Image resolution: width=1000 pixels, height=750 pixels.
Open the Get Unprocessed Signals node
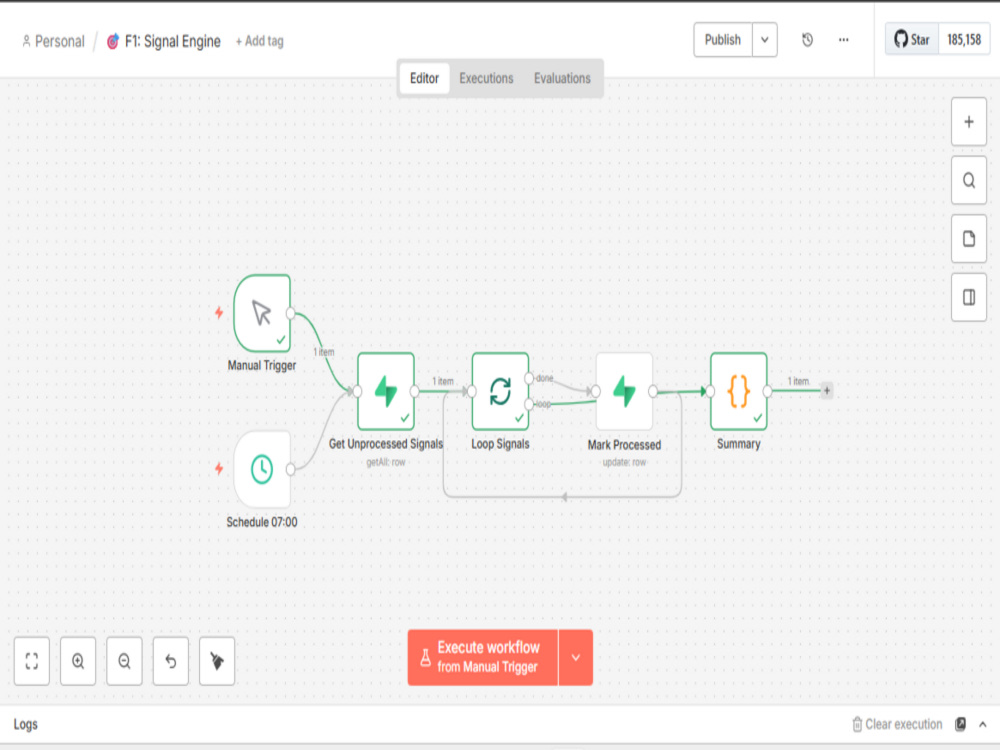point(386,391)
